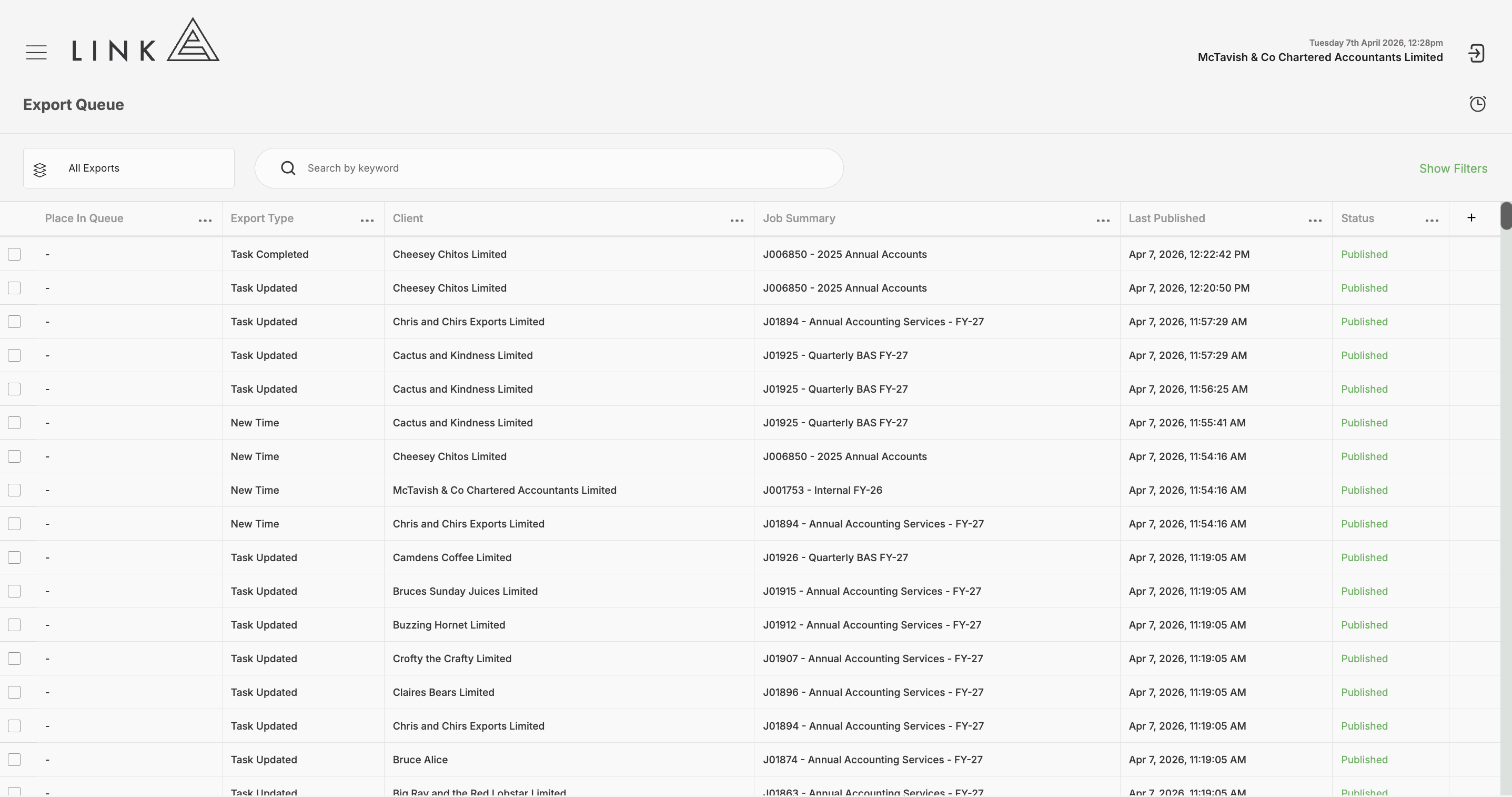The image size is (1512, 797).
Task: Check the Cactus and Kindness 11:56:25 AM row
Action: pyautogui.click(x=14, y=389)
